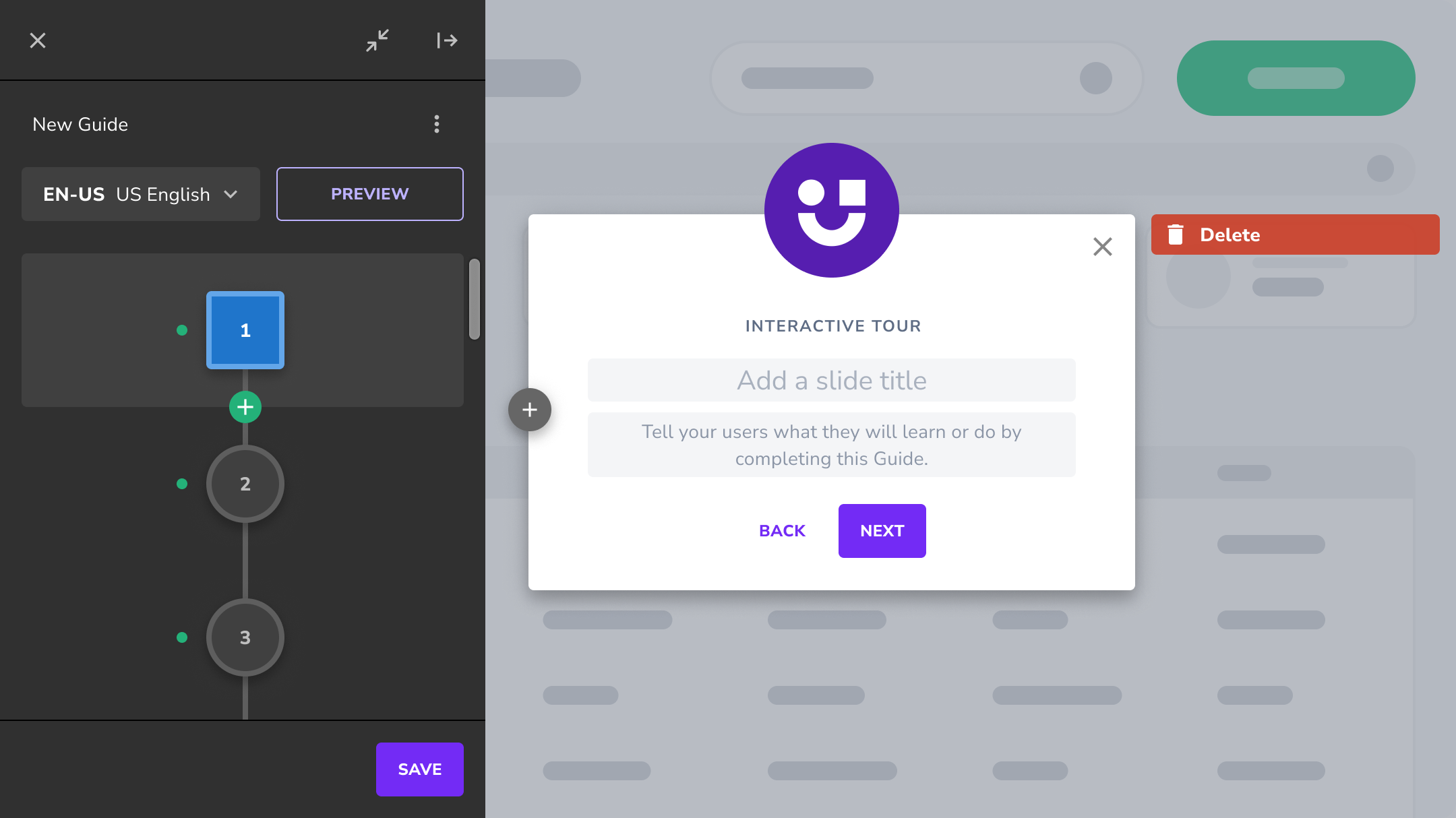Image resolution: width=1456 pixels, height=818 pixels.
Task: Click the 'Add a slide title' field
Action: pyautogui.click(x=831, y=381)
